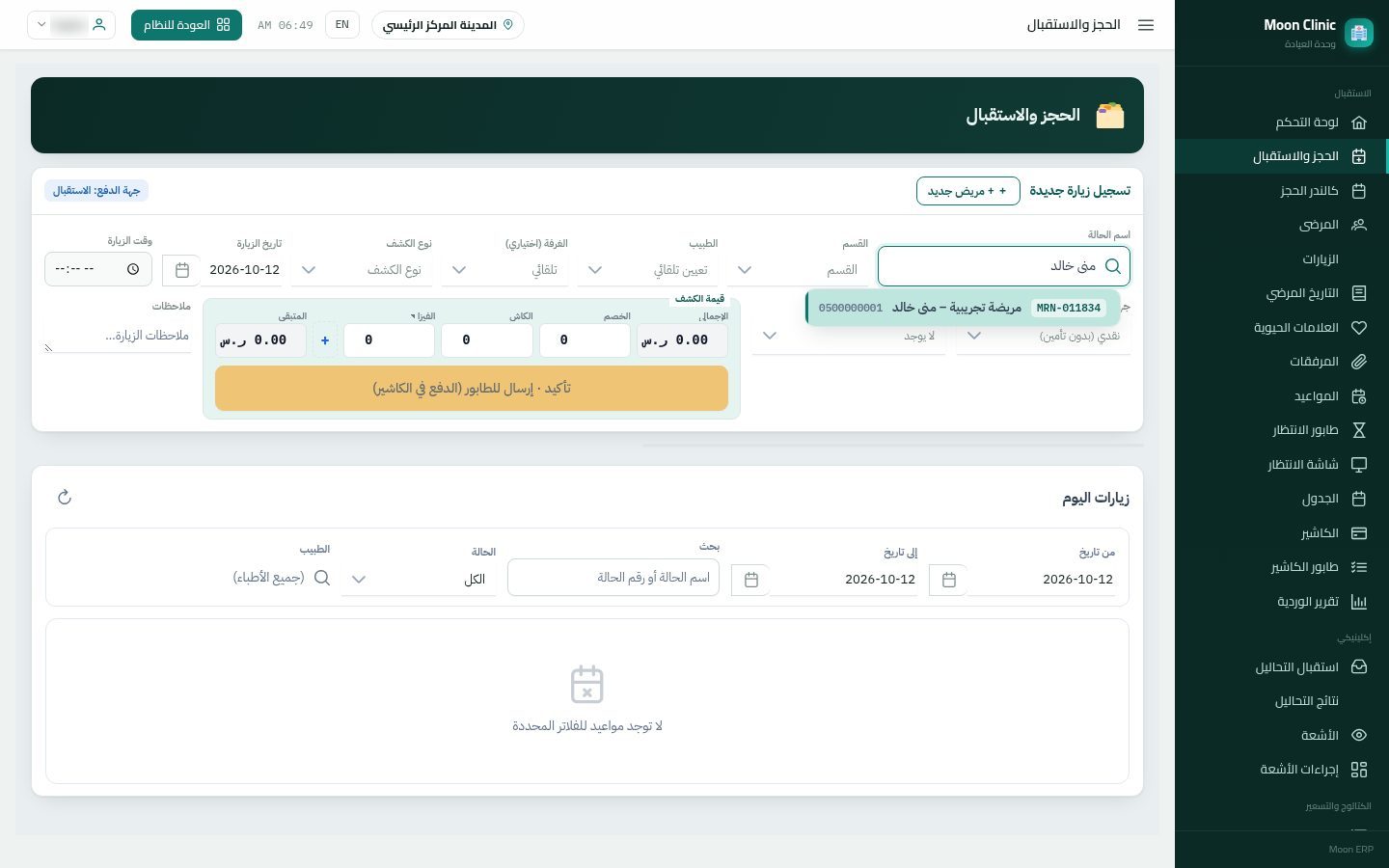
Task: Click the search icon in the الطبيب filter
Action: pos(322,578)
